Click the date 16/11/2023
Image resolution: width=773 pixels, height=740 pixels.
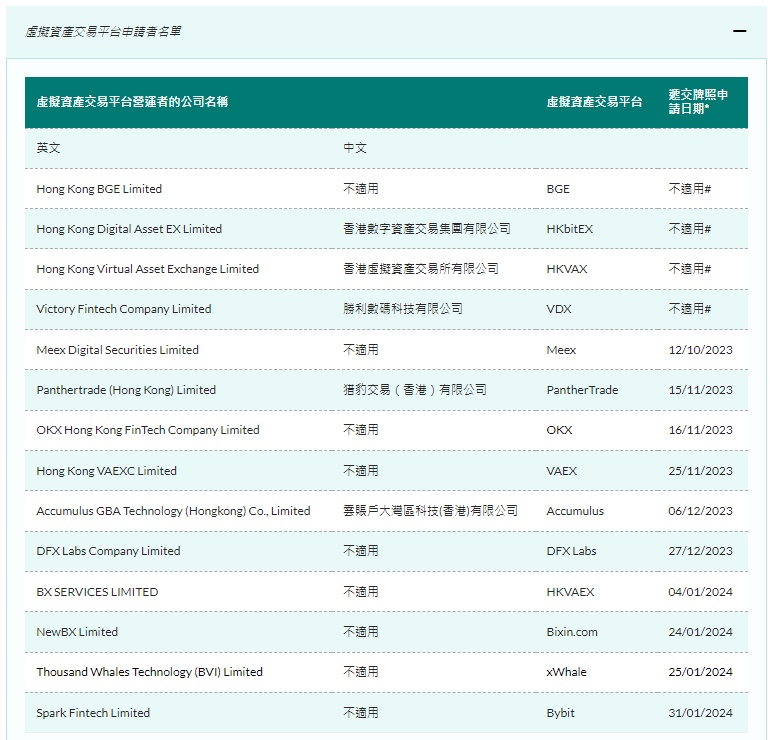pyautogui.click(x=701, y=430)
